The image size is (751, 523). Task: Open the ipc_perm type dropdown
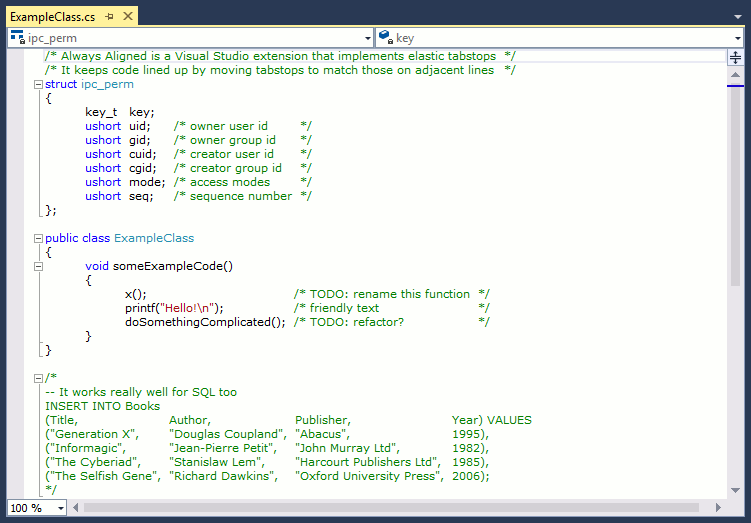coord(368,38)
